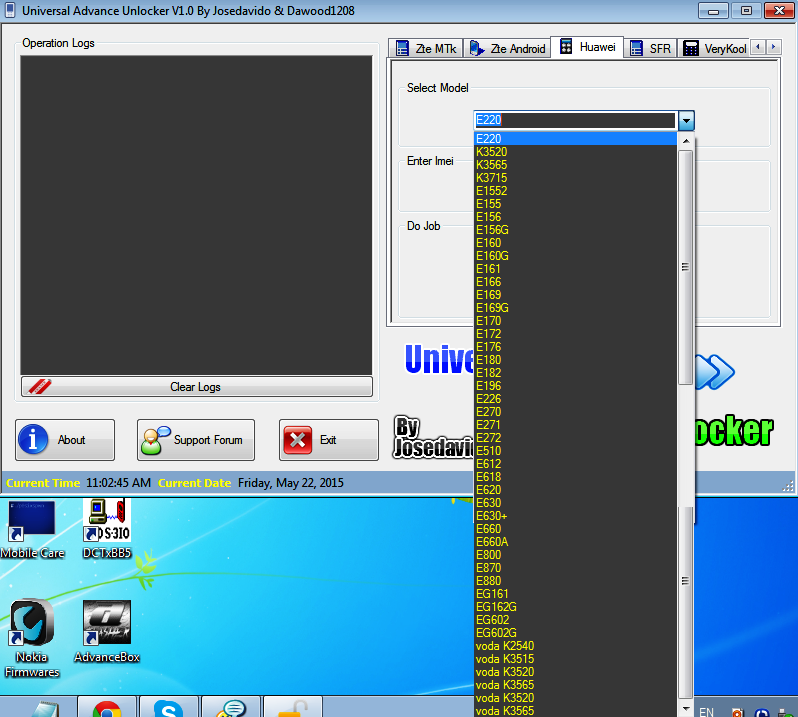Select model E180 in the list

575,360
